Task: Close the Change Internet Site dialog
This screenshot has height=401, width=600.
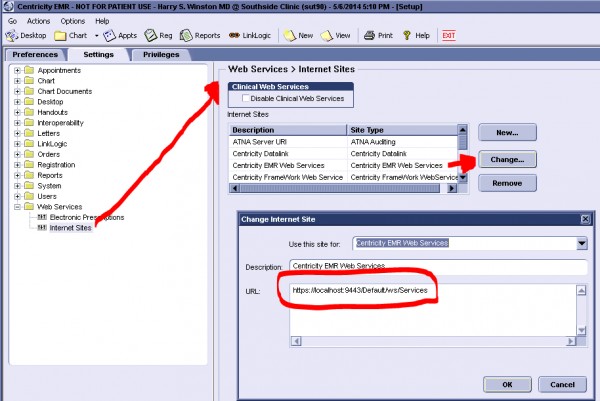Action: 585,219
